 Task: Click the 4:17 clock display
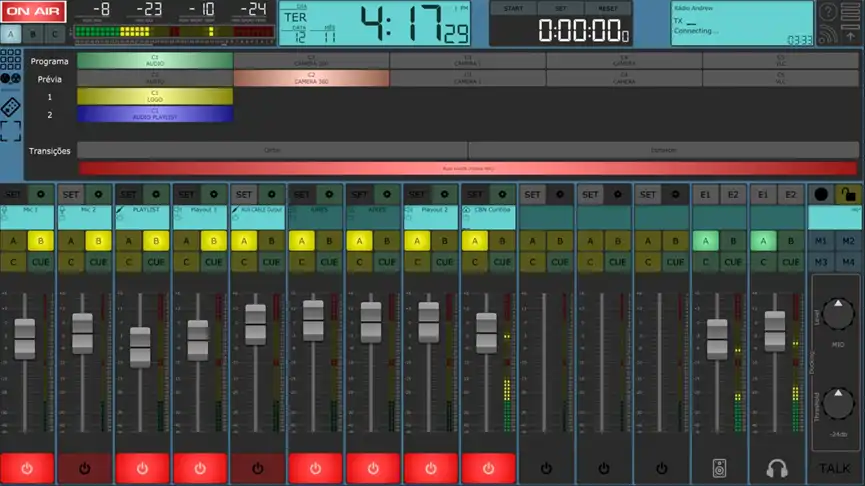[375, 24]
